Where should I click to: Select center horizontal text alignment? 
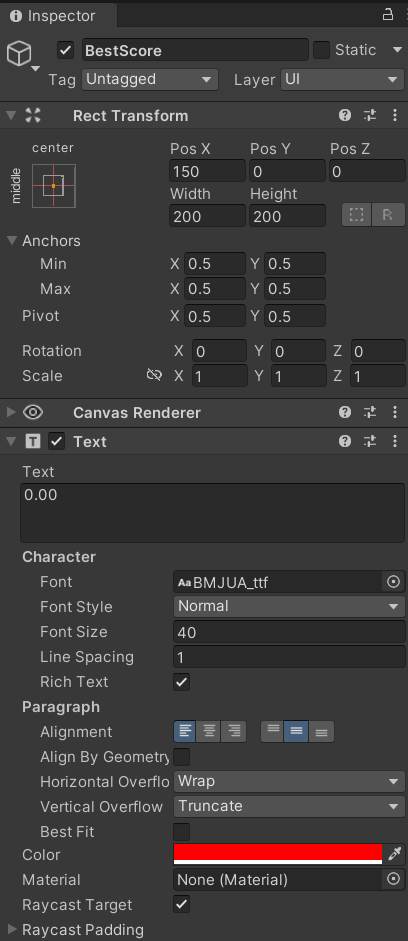tap(209, 732)
